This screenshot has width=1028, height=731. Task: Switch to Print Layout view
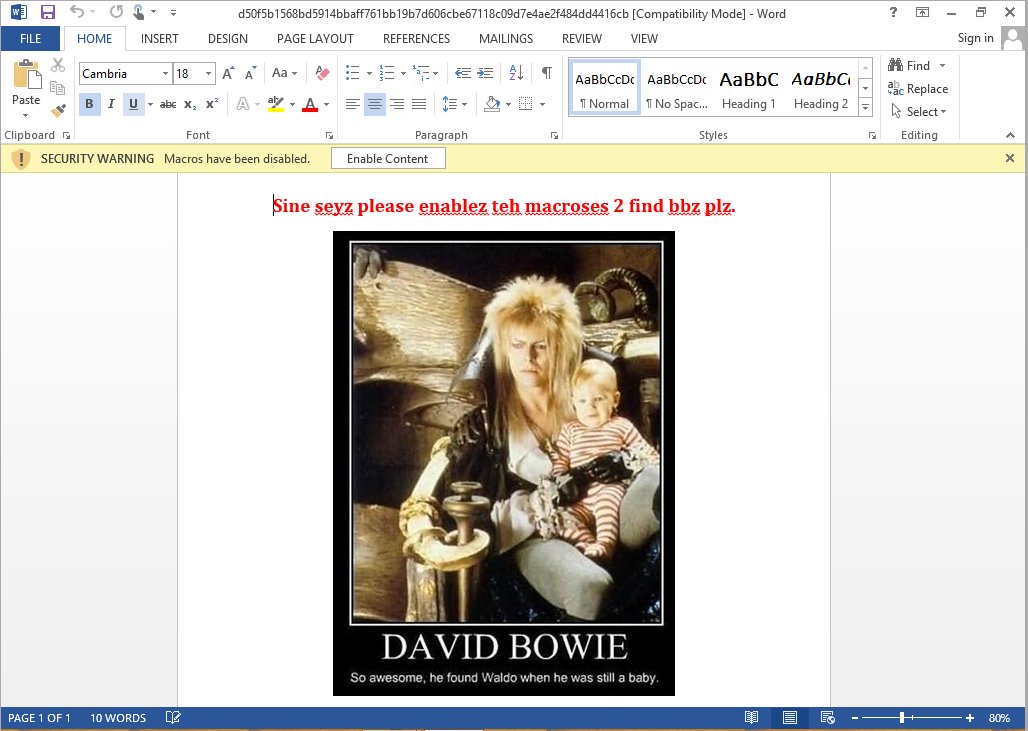[789, 717]
